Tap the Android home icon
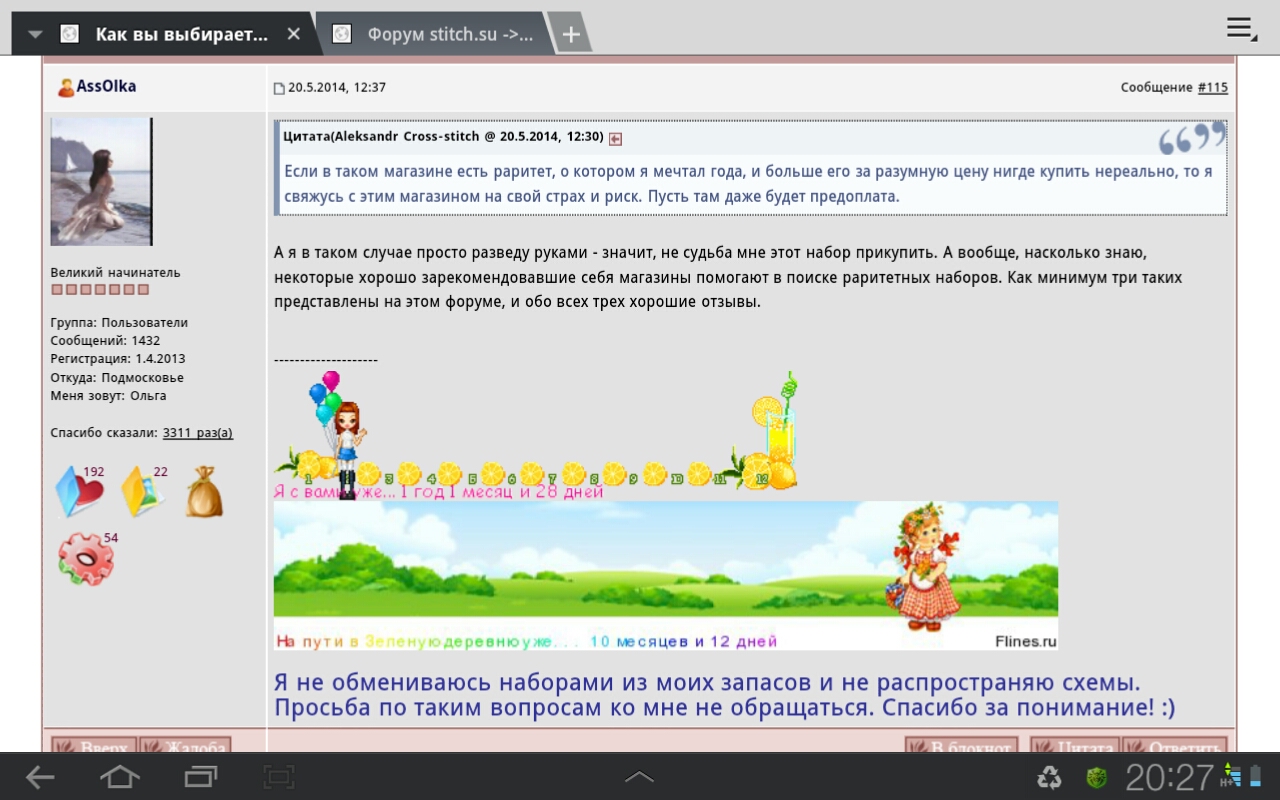The height and width of the screenshot is (800, 1280). point(120,777)
